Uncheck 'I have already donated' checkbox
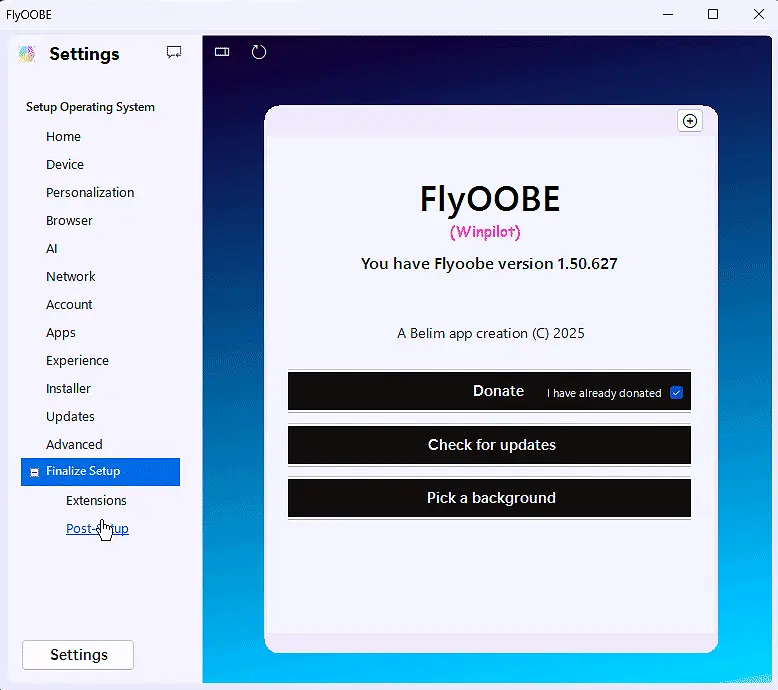Image resolution: width=778 pixels, height=690 pixels. pos(676,393)
